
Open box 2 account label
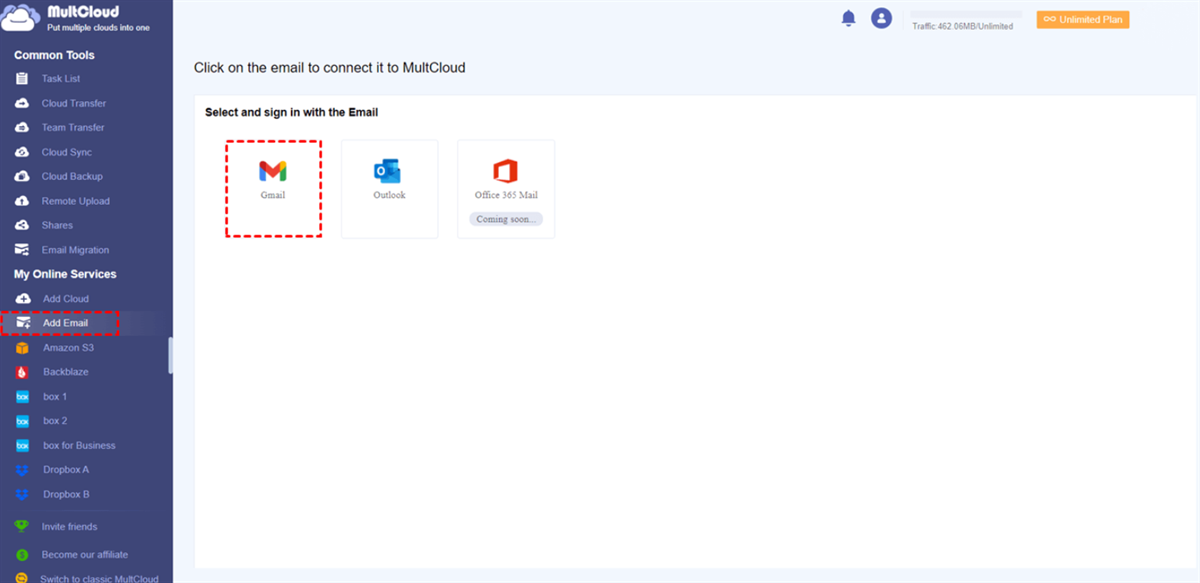(55, 421)
